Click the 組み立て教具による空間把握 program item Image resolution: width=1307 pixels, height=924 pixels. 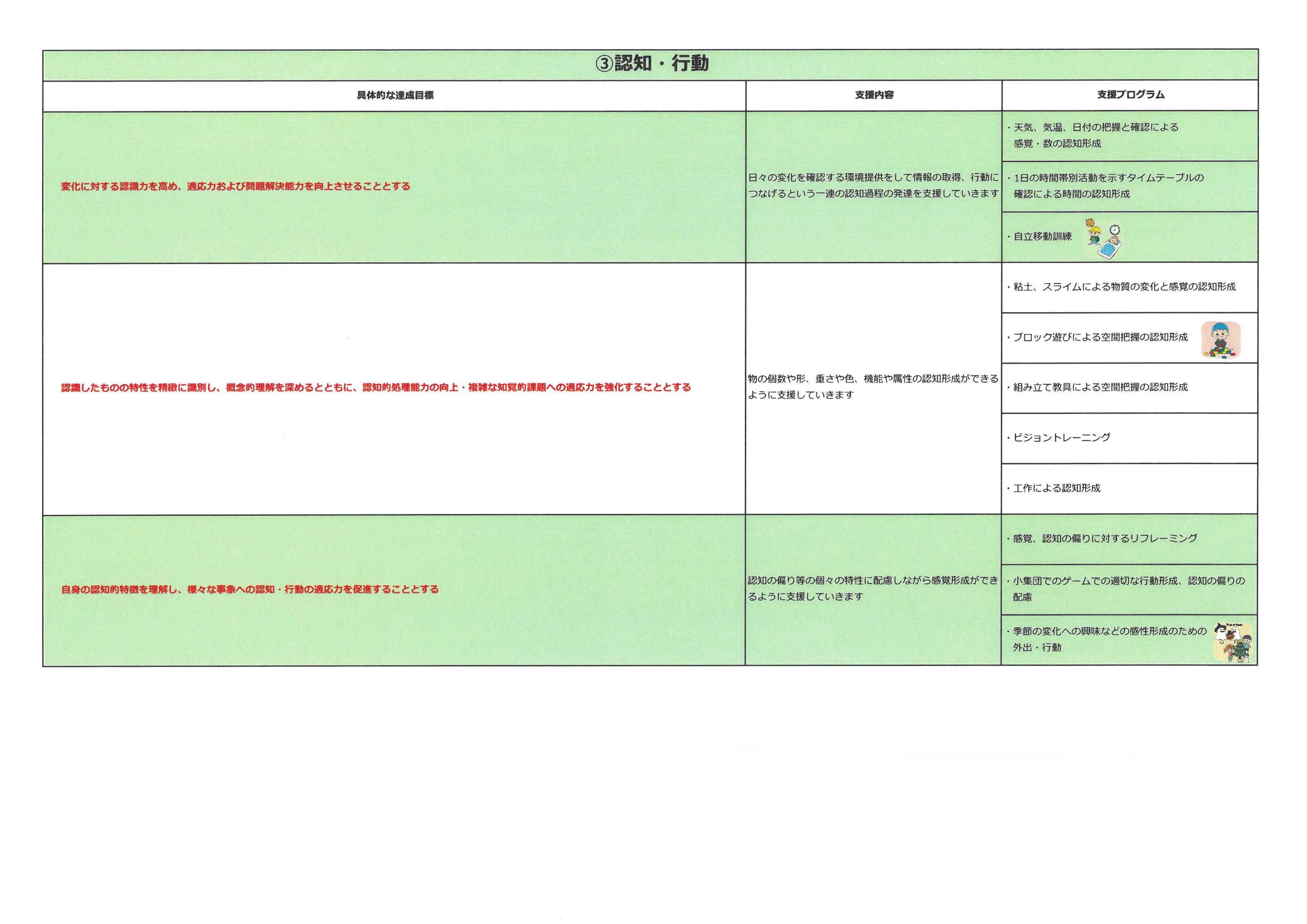coord(1100,388)
